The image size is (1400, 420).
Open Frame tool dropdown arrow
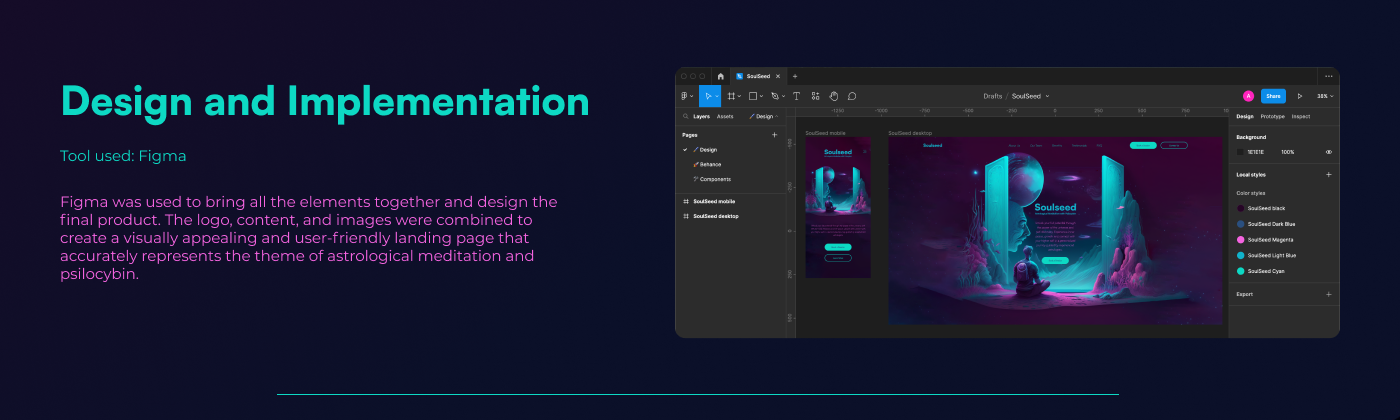pyautogui.click(x=739, y=96)
